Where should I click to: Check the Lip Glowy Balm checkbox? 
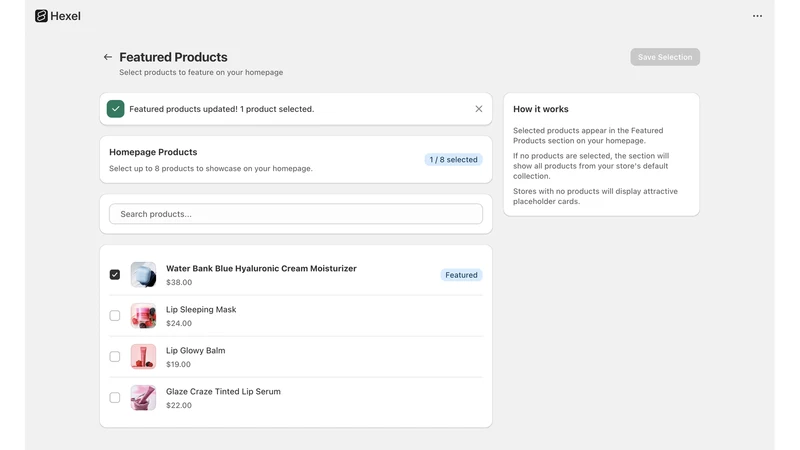(115, 357)
